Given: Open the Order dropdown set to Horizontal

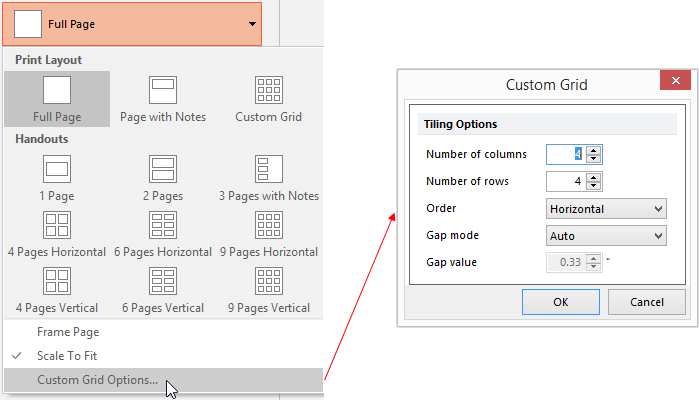Looking at the screenshot, I should click(606, 208).
